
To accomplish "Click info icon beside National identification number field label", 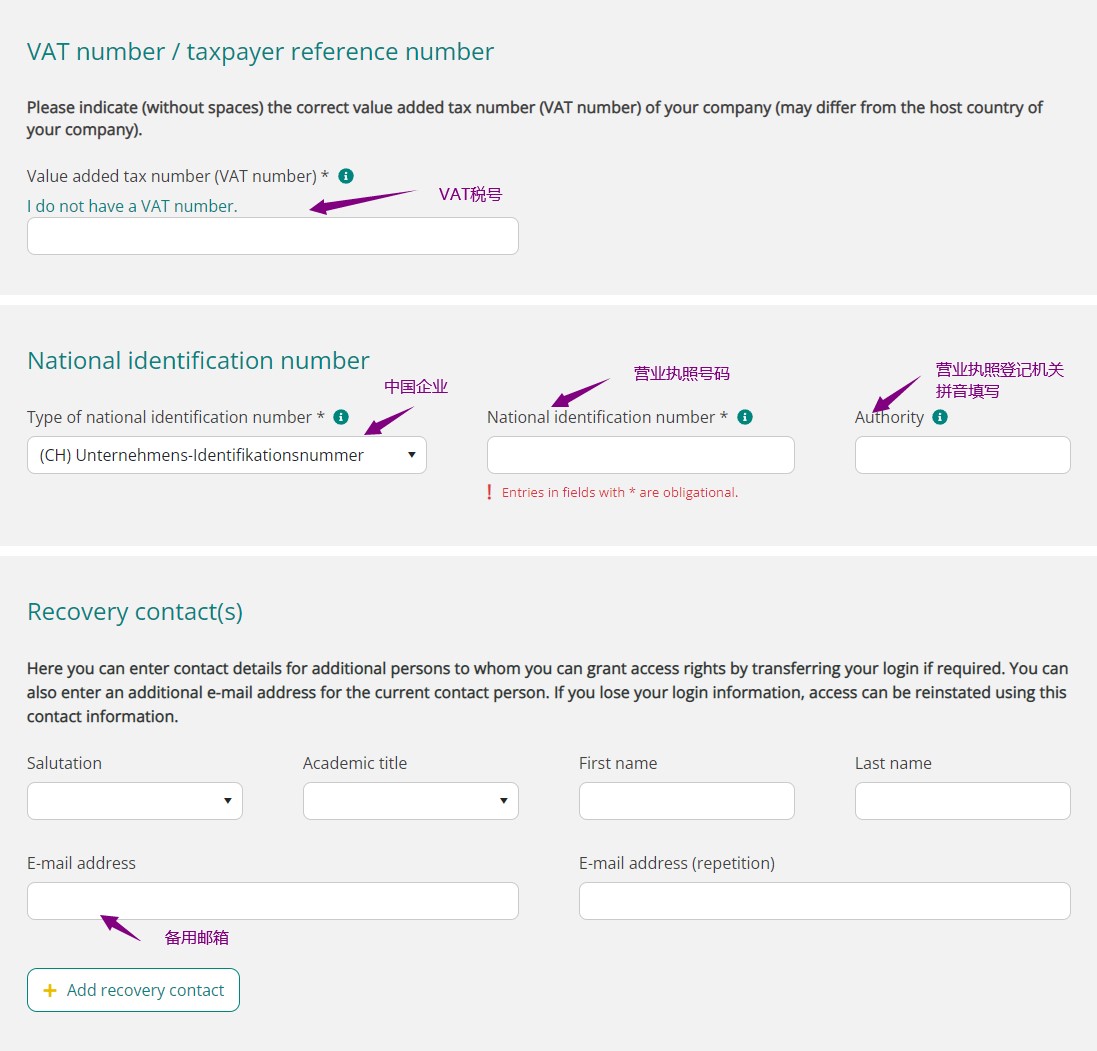I will coord(745,417).
